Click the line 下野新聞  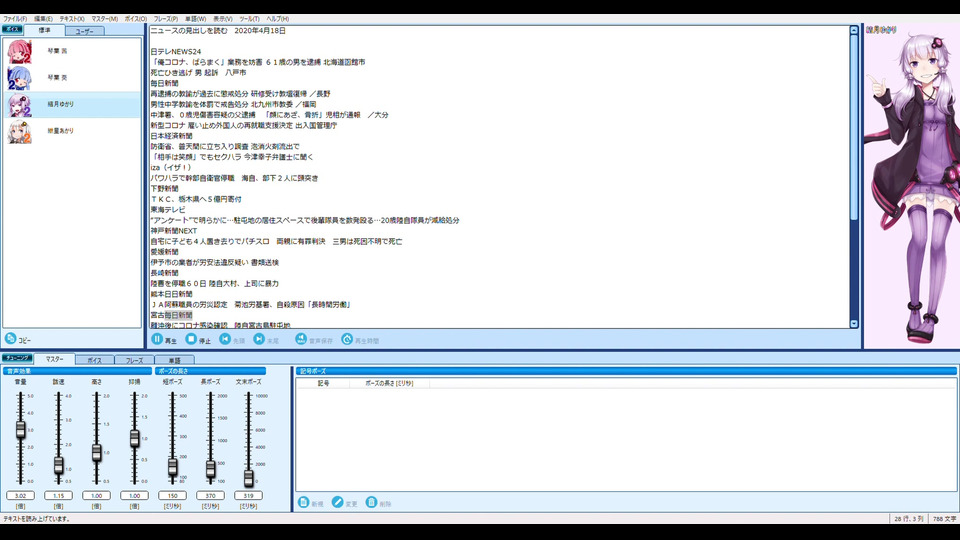pyautogui.click(x=165, y=189)
